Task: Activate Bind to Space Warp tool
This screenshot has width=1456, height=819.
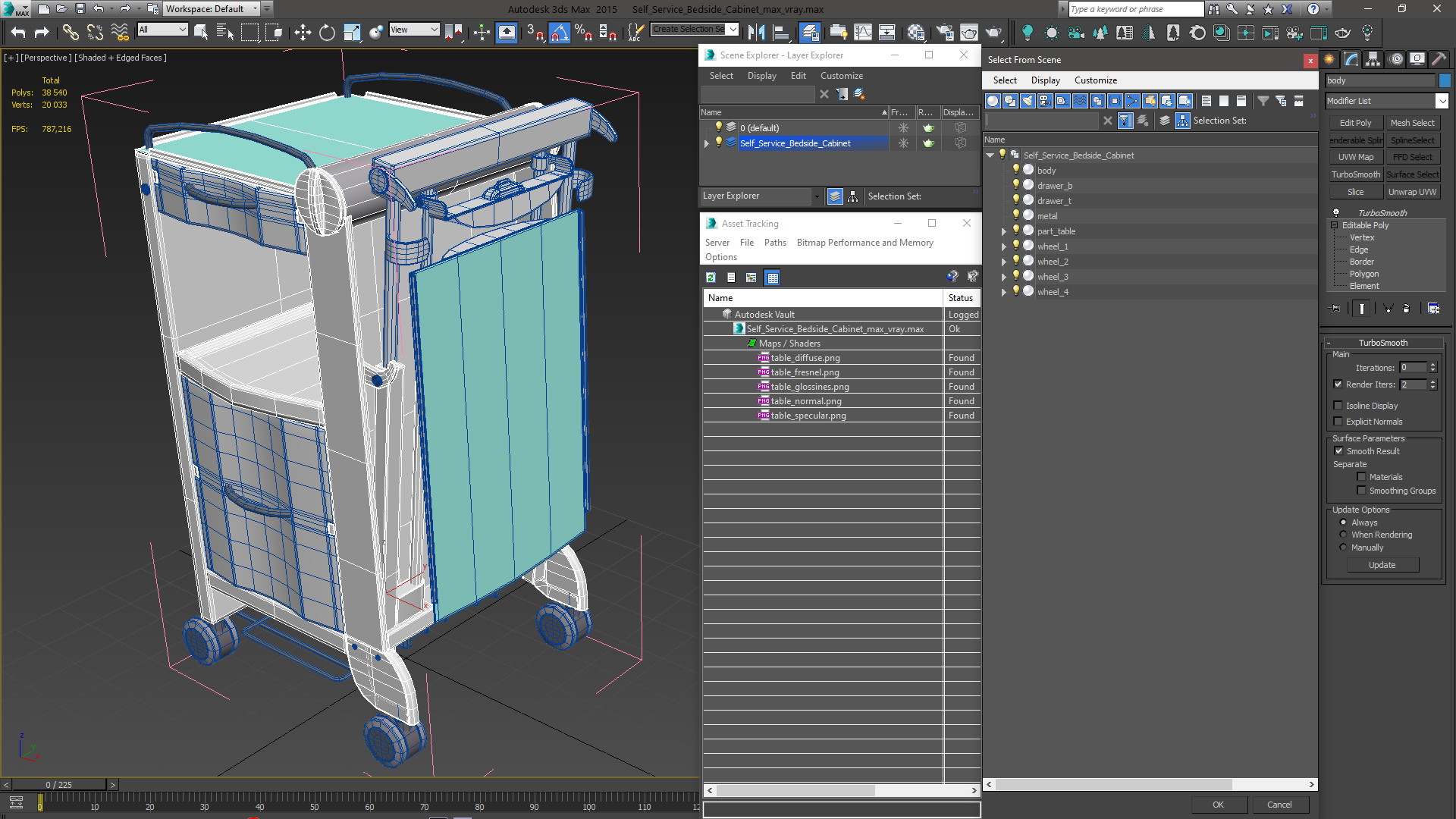Action: coord(120,32)
